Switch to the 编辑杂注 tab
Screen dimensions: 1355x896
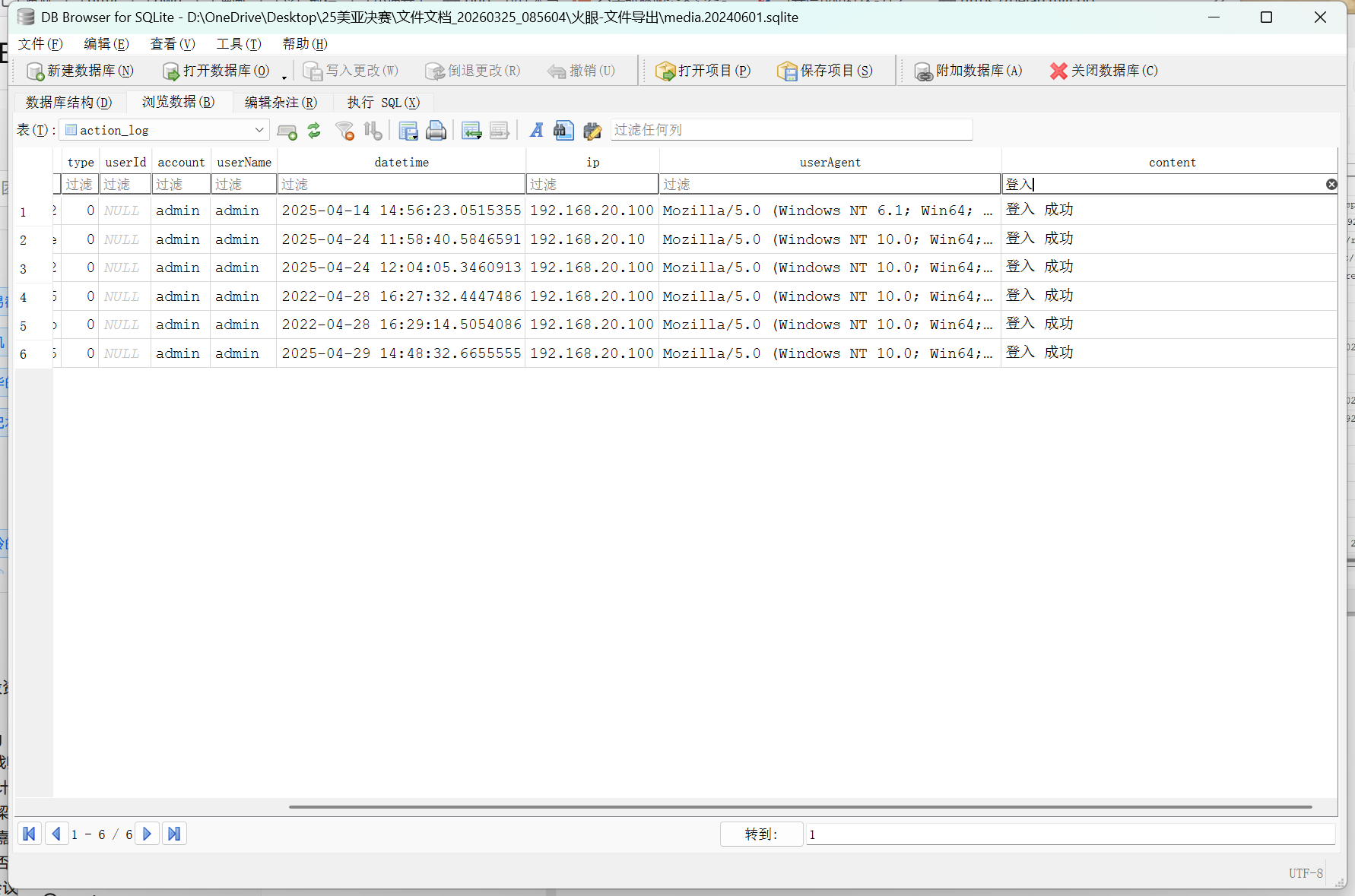click(x=281, y=102)
